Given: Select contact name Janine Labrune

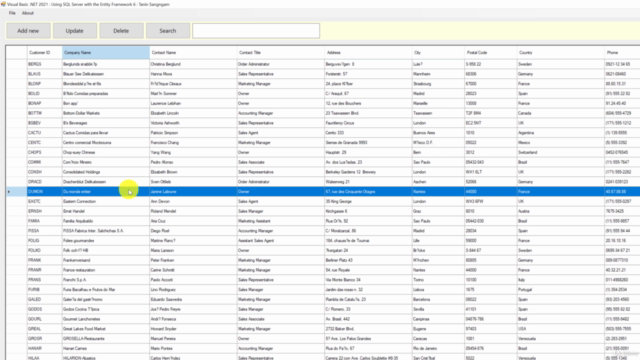Looking at the screenshot, I should click(x=193, y=191).
